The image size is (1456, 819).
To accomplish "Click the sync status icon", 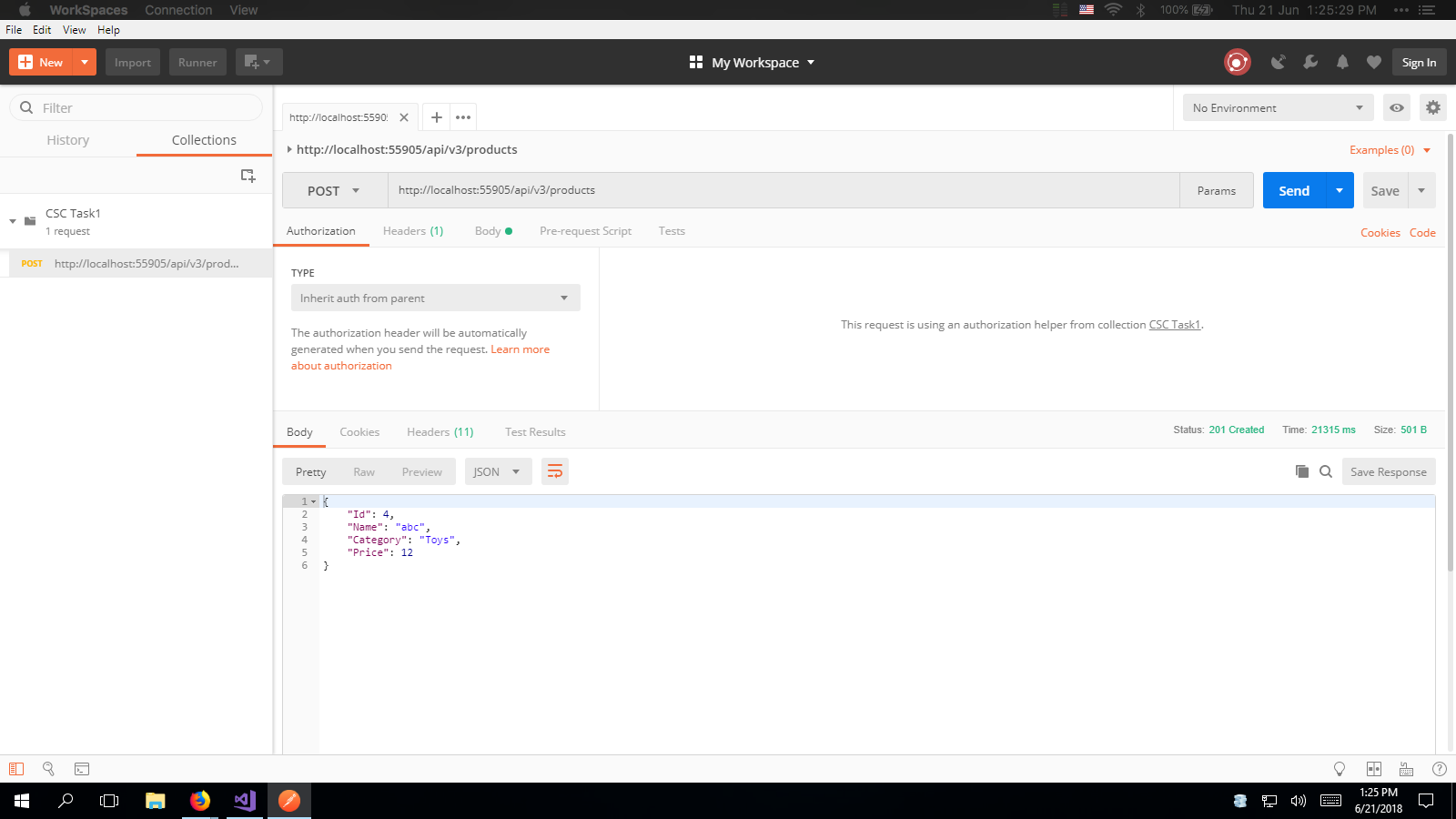I will 1237,62.
